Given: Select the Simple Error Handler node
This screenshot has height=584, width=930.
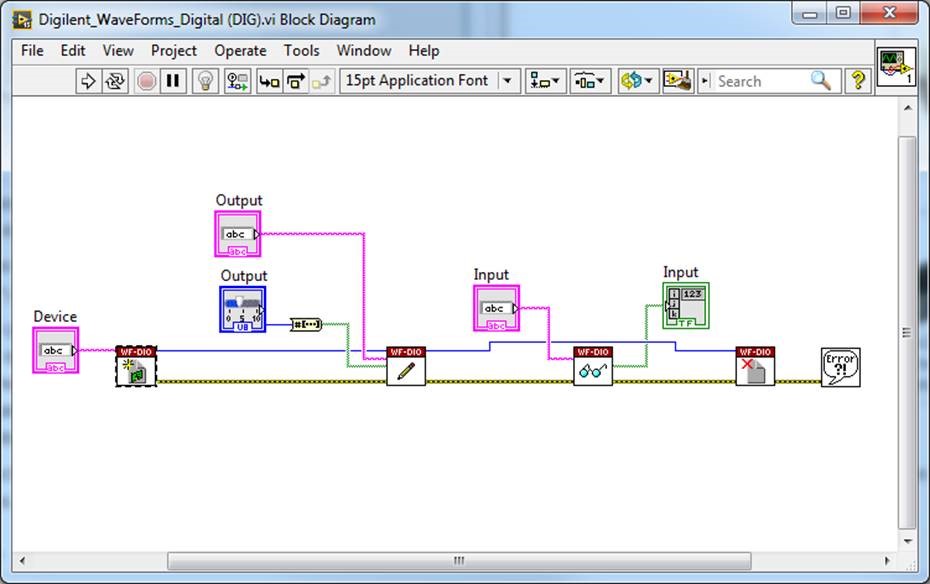Looking at the screenshot, I should pyautogui.click(x=841, y=366).
